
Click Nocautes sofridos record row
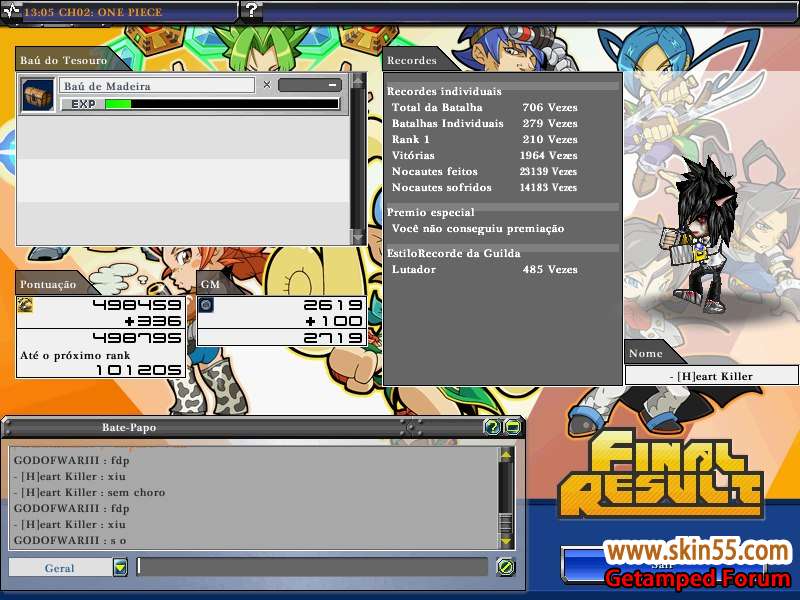click(x=485, y=187)
